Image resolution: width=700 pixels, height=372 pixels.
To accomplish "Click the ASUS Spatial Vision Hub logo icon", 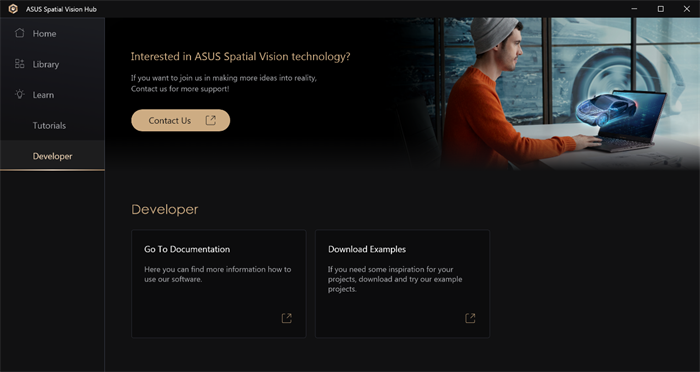I will click(13, 9).
